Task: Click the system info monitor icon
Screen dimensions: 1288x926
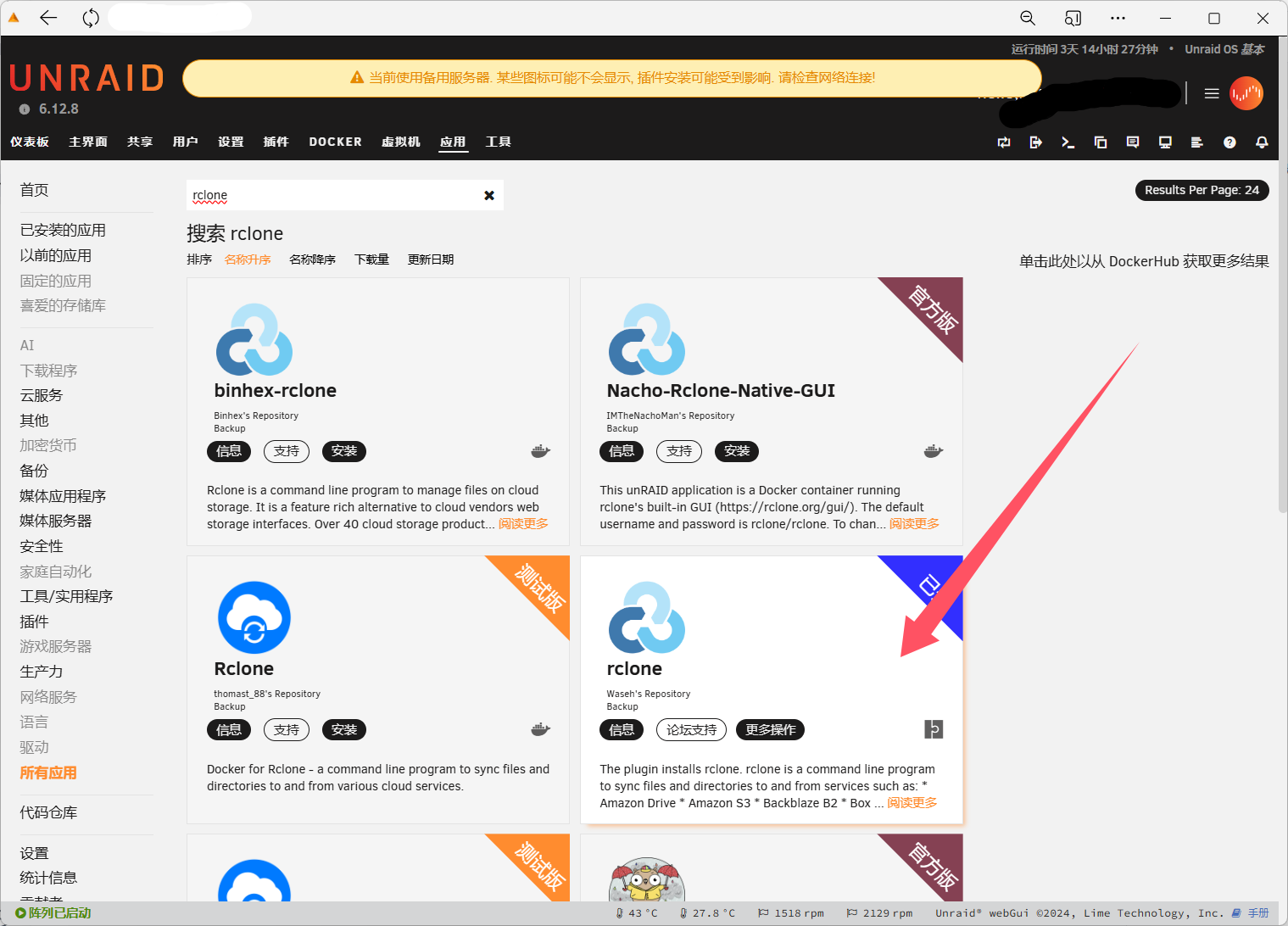Action: 1165,142
